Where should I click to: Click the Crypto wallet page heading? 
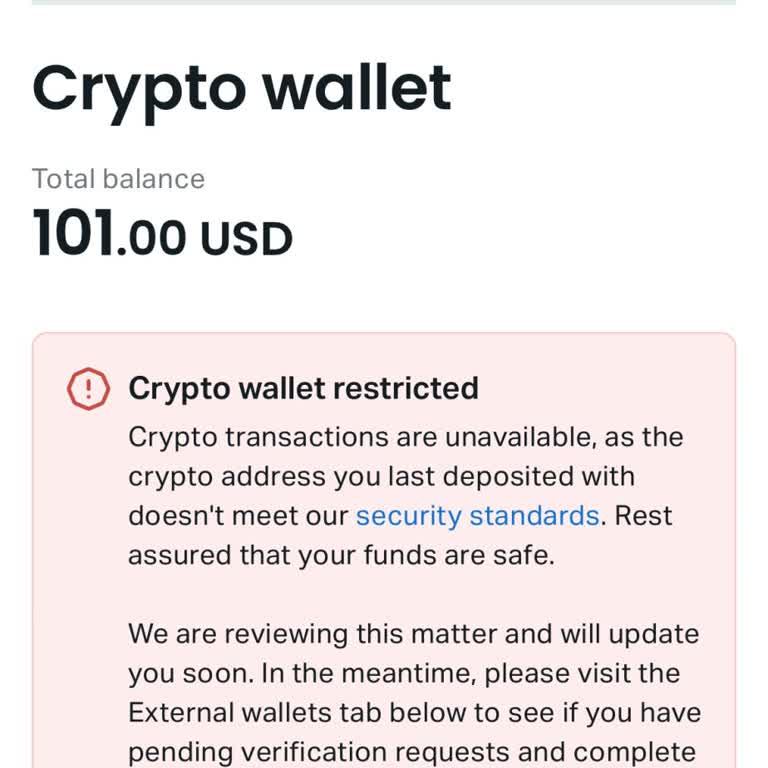pos(242,89)
